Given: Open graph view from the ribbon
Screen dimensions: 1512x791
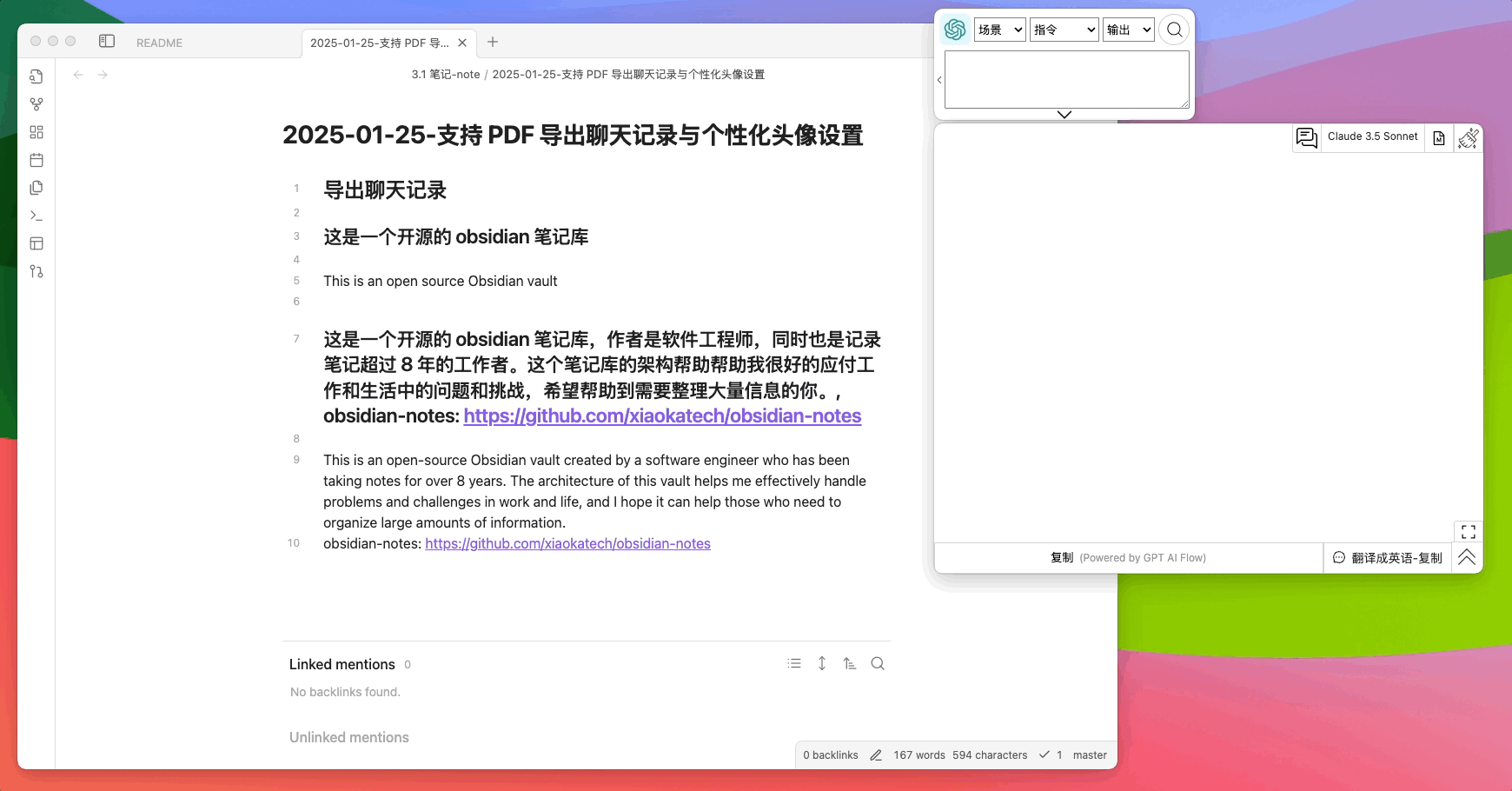Looking at the screenshot, I should pos(36,104).
